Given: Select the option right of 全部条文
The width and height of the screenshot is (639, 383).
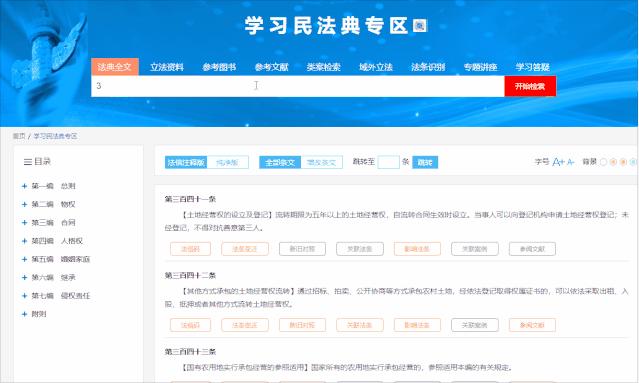Looking at the screenshot, I should tap(321, 162).
